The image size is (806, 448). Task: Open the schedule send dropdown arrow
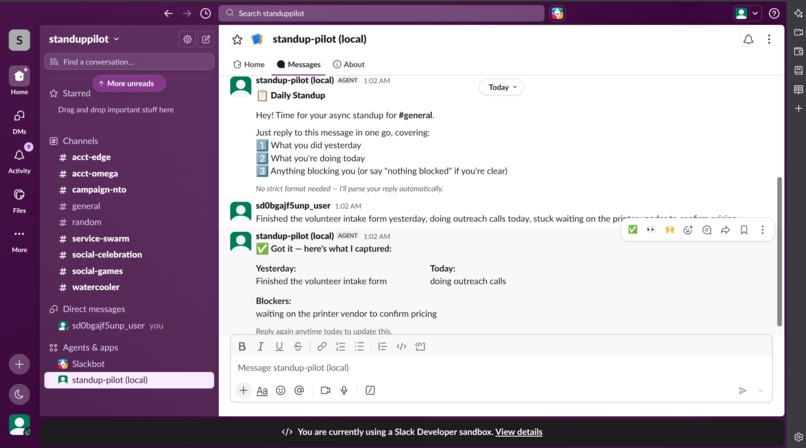pyautogui.click(x=761, y=390)
